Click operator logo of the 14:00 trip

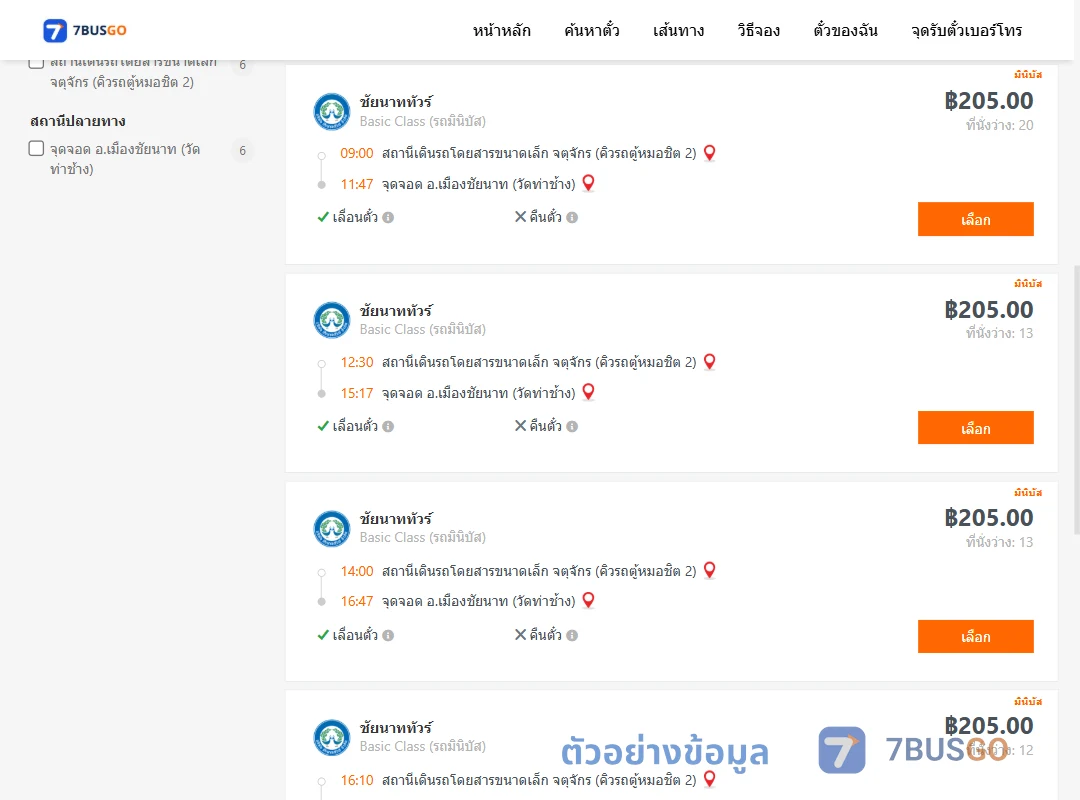point(332,529)
